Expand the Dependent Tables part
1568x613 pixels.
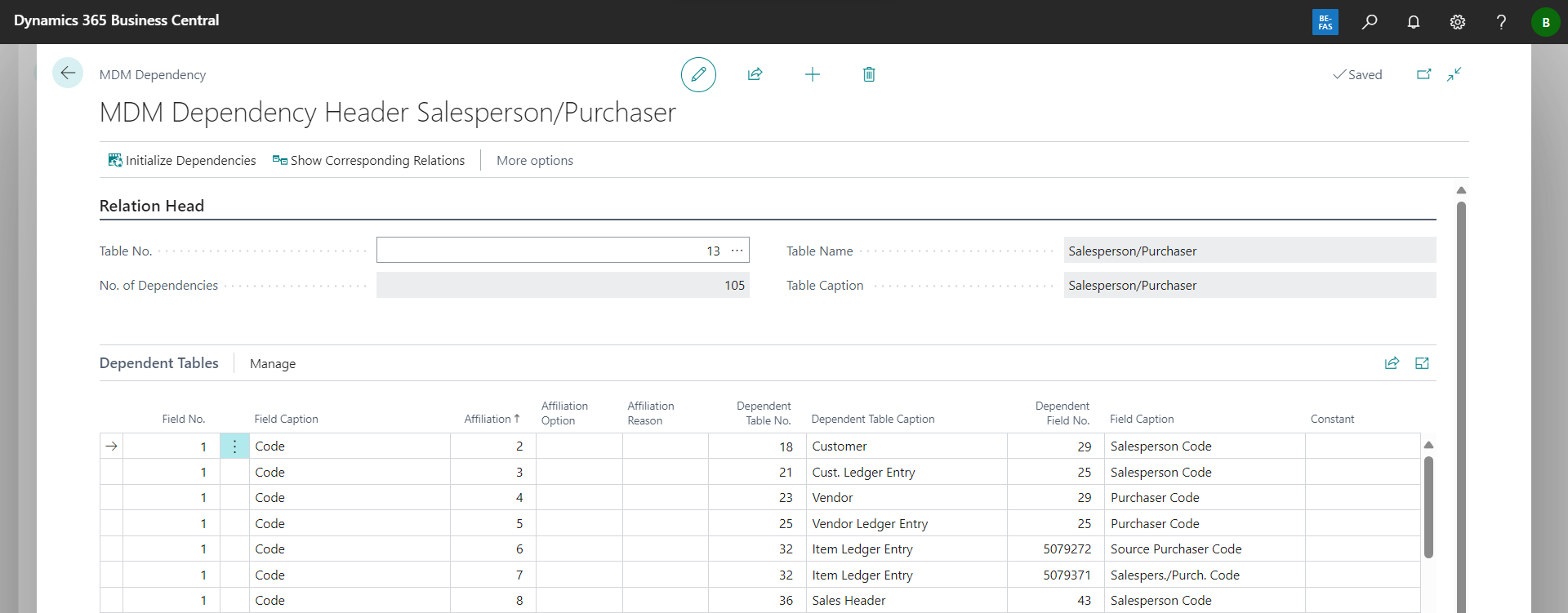1422,363
